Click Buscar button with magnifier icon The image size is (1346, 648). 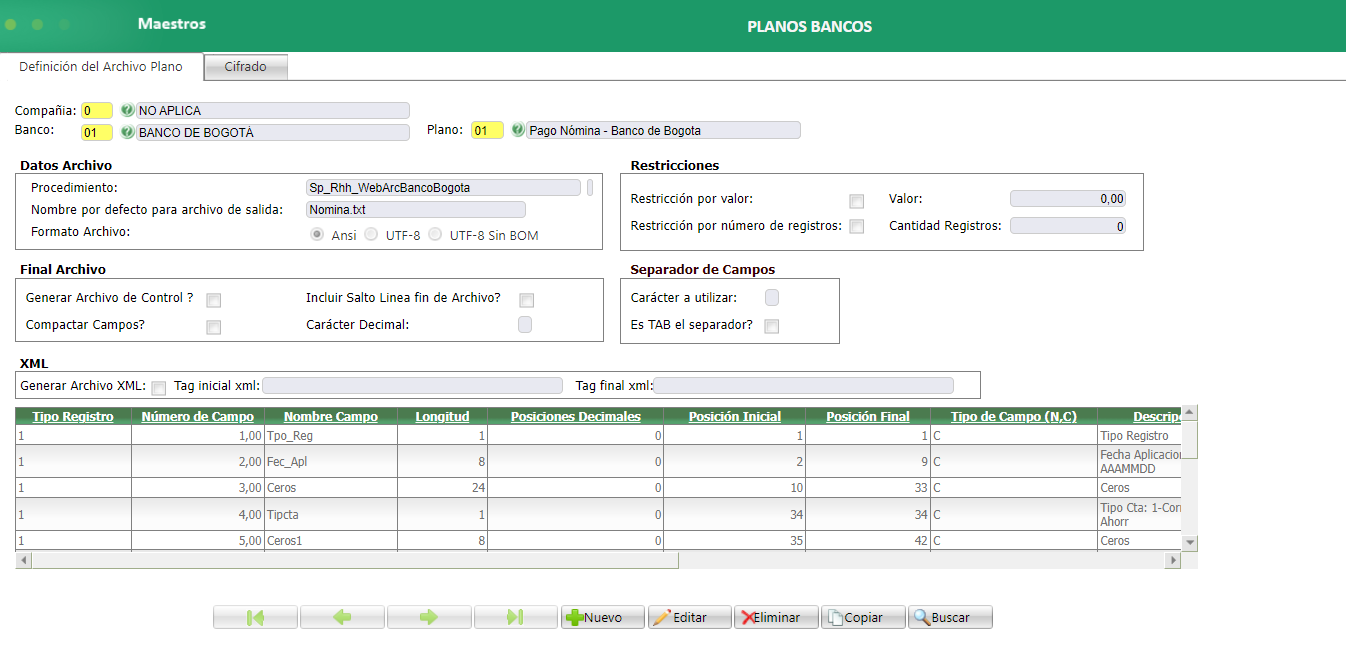click(951, 617)
